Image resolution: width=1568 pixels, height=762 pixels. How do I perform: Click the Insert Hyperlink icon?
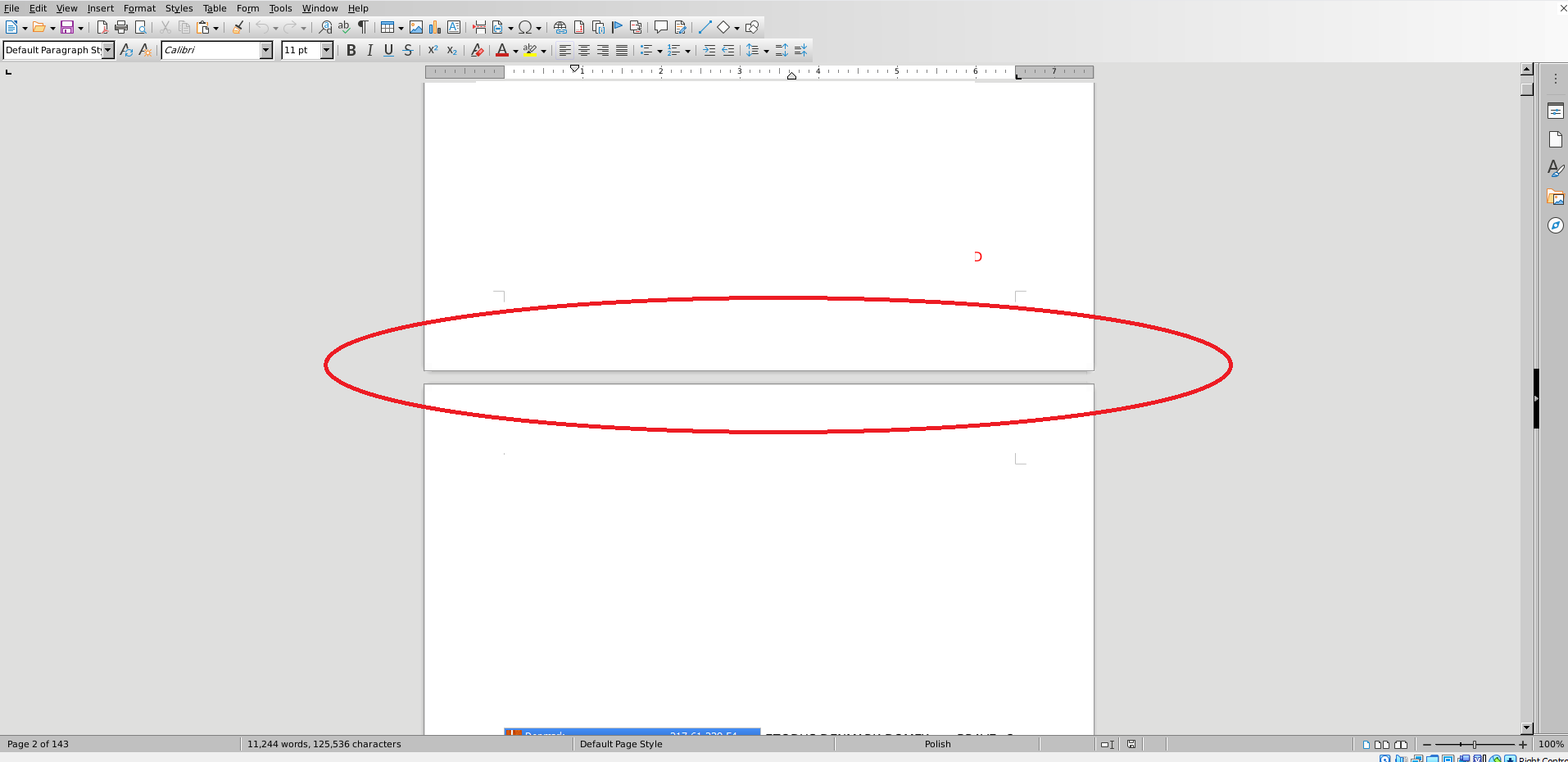point(560,27)
